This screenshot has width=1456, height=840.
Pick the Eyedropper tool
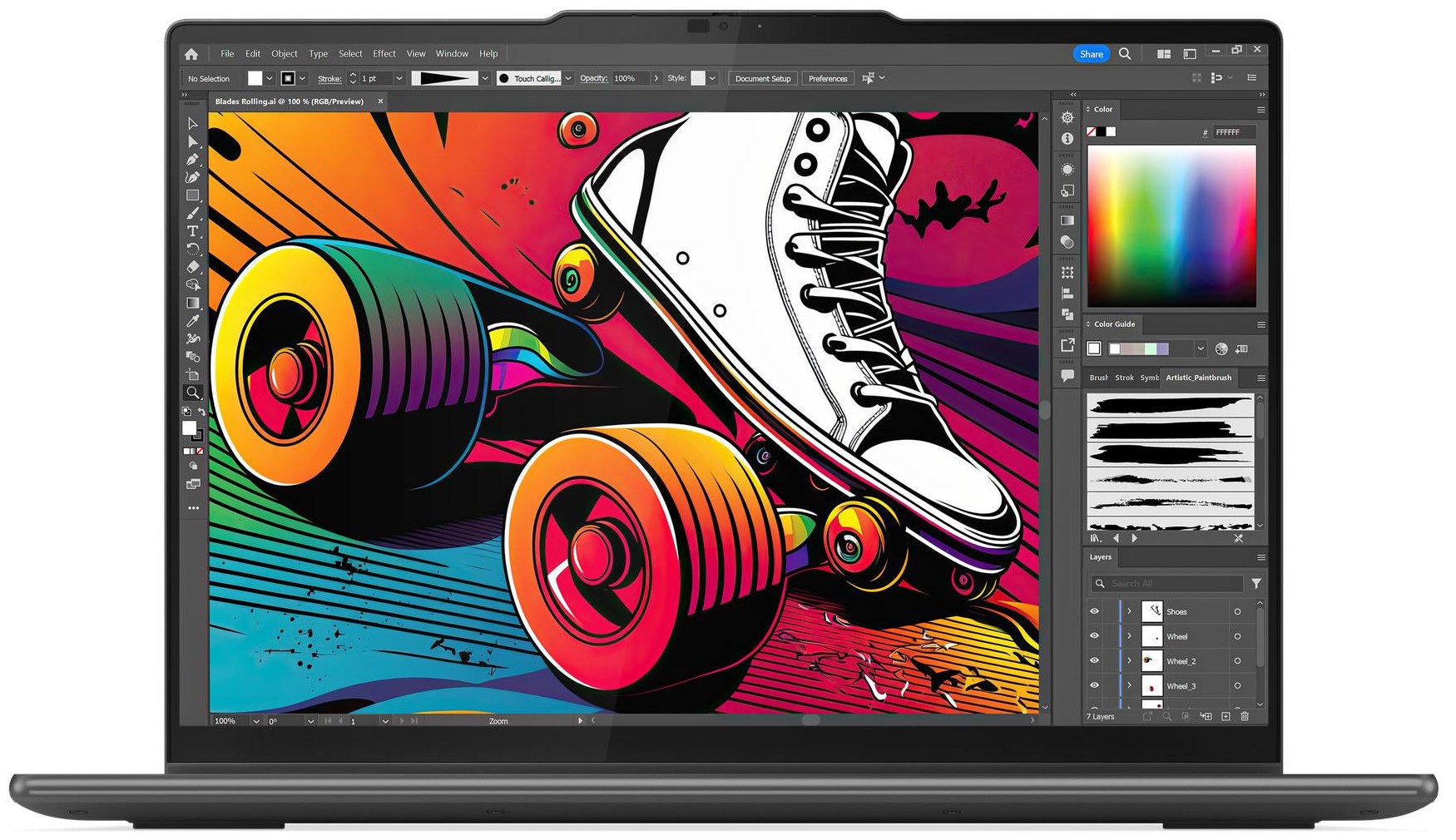tap(192, 321)
